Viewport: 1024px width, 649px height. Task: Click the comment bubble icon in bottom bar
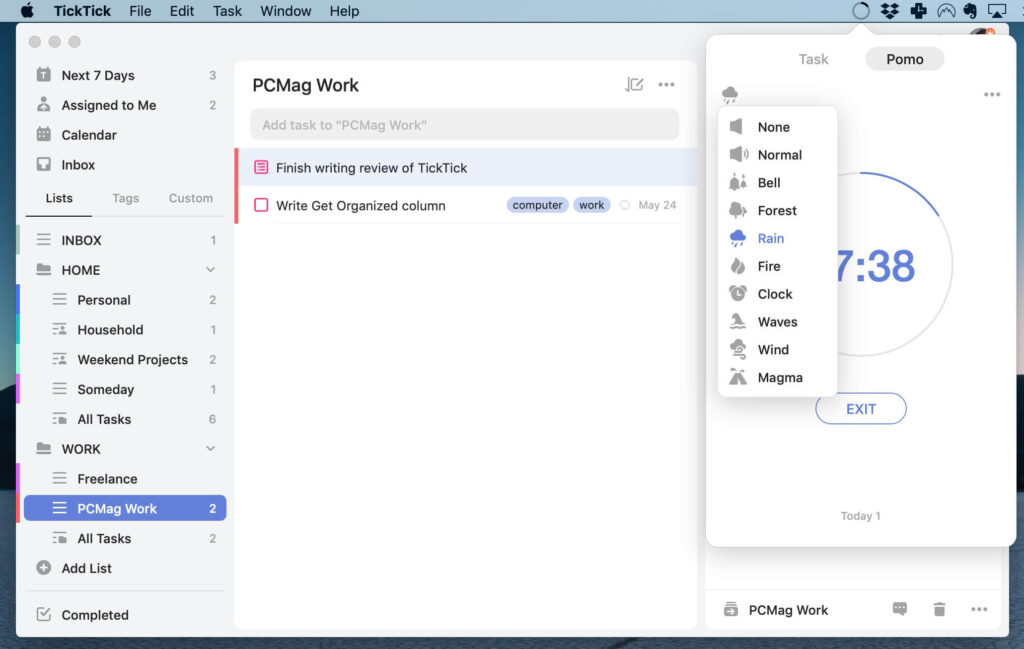click(x=899, y=609)
